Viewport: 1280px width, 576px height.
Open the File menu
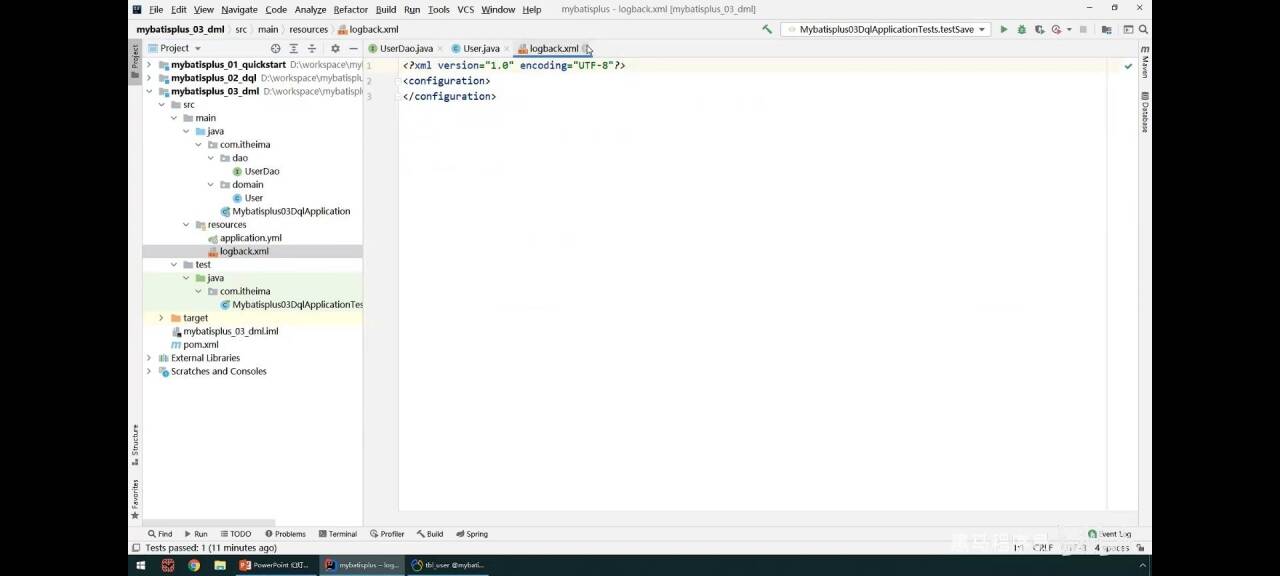(156, 9)
